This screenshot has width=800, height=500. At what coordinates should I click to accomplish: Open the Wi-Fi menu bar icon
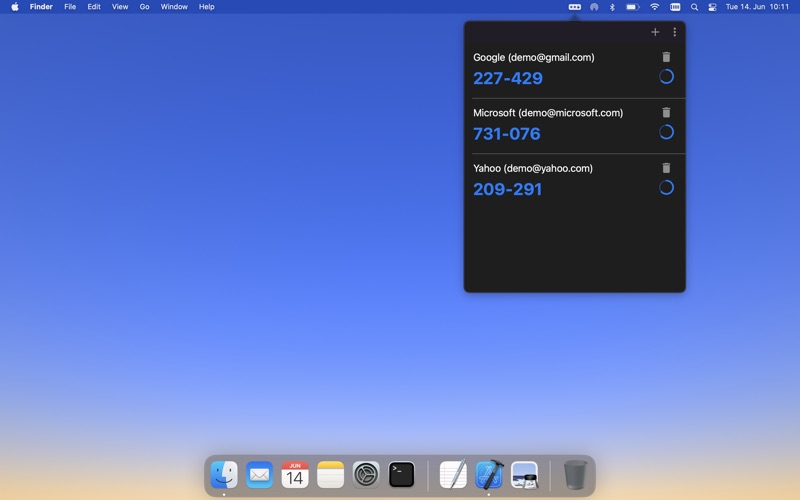[x=655, y=7]
